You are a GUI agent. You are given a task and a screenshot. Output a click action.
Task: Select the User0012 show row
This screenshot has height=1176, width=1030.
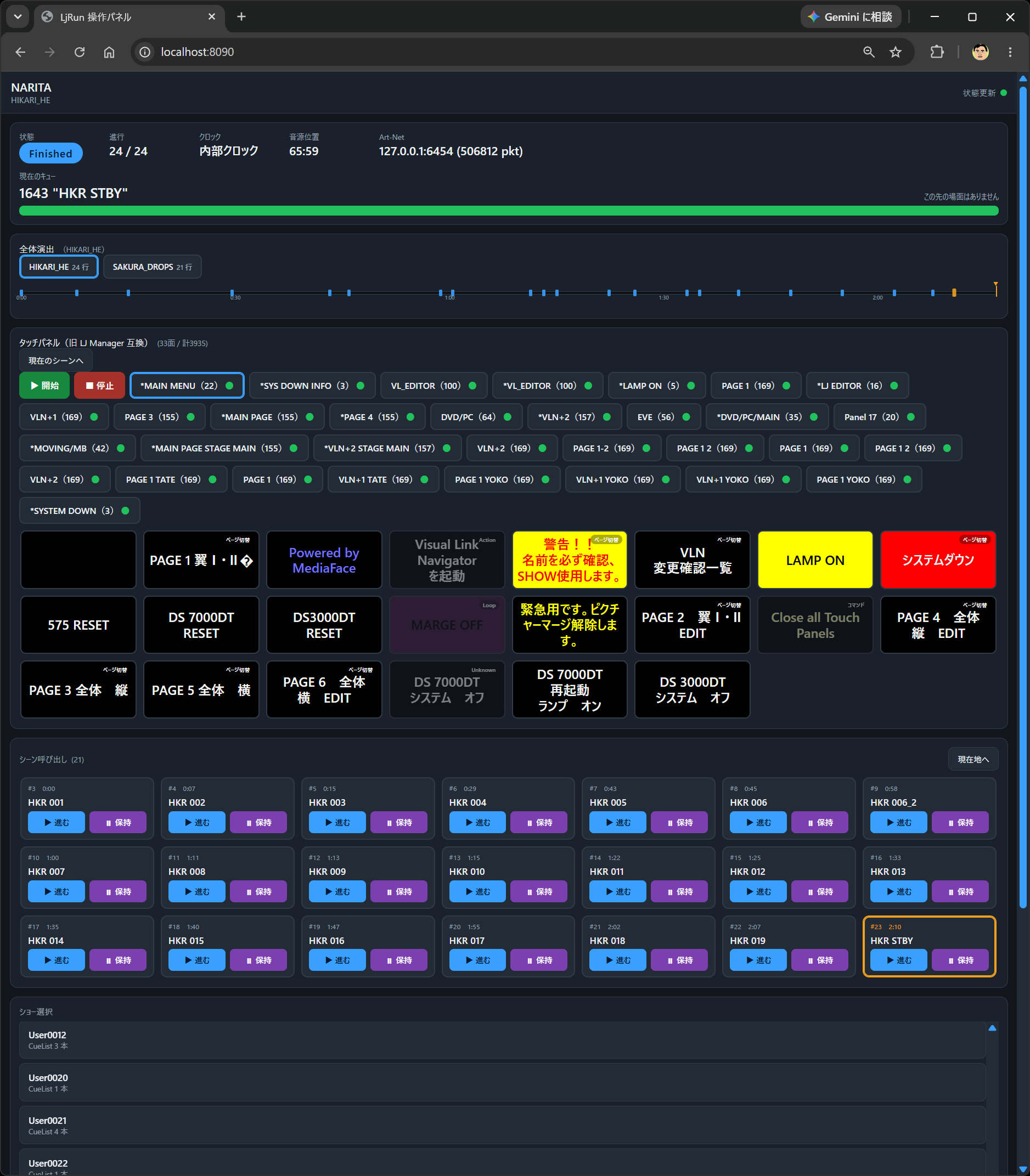(502, 1040)
